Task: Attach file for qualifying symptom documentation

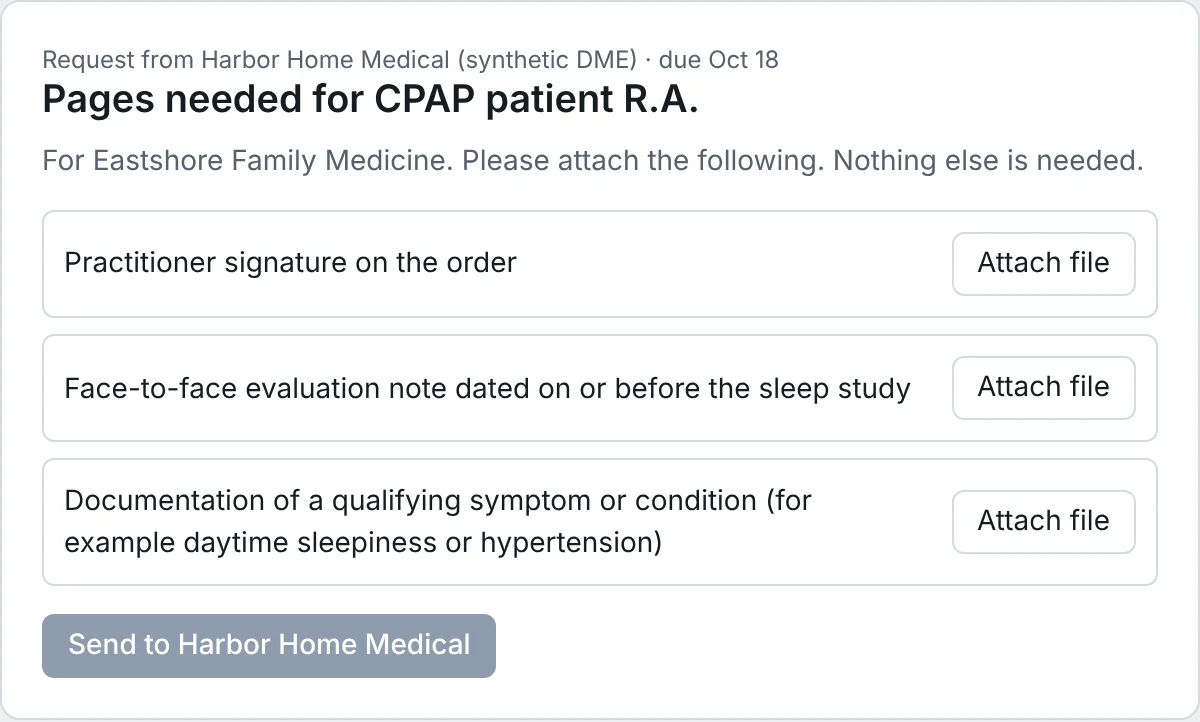Action: [x=1043, y=522]
